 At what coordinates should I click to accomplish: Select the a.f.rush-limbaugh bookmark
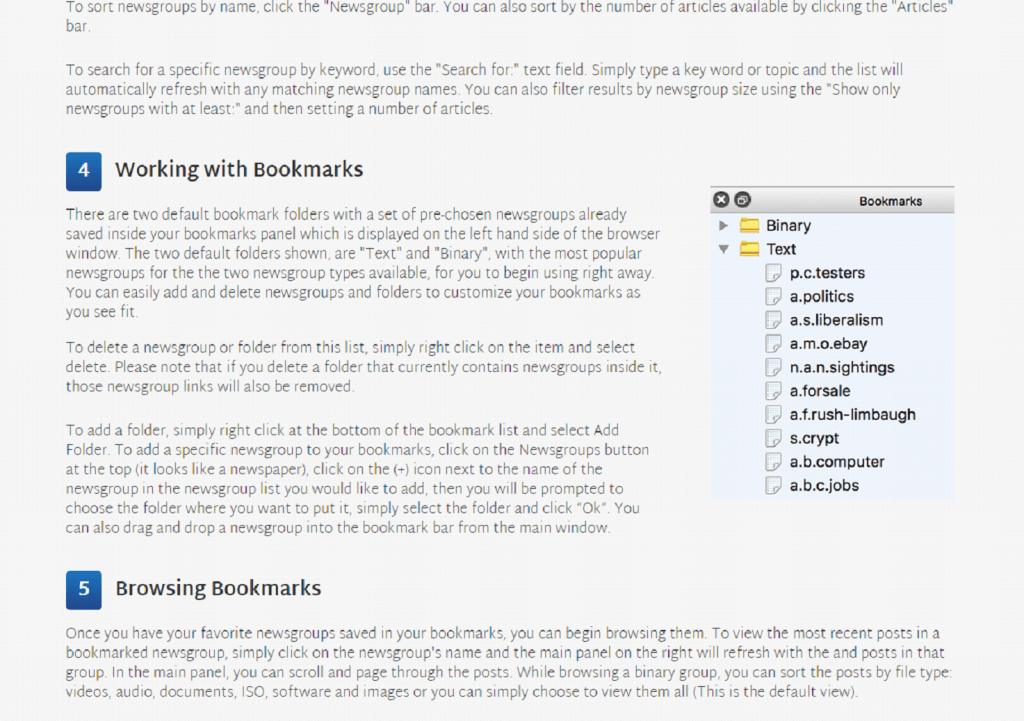[852, 414]
